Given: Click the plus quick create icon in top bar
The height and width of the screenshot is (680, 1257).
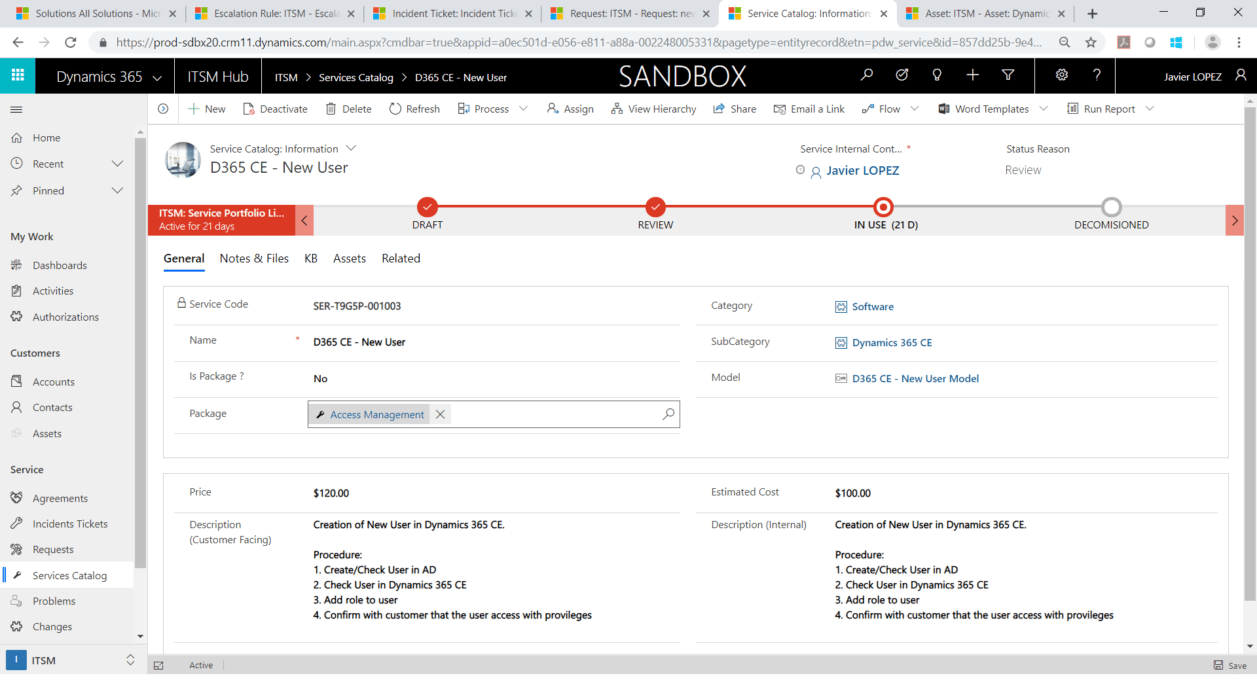Looking at the screenshot, I should 972,76.
